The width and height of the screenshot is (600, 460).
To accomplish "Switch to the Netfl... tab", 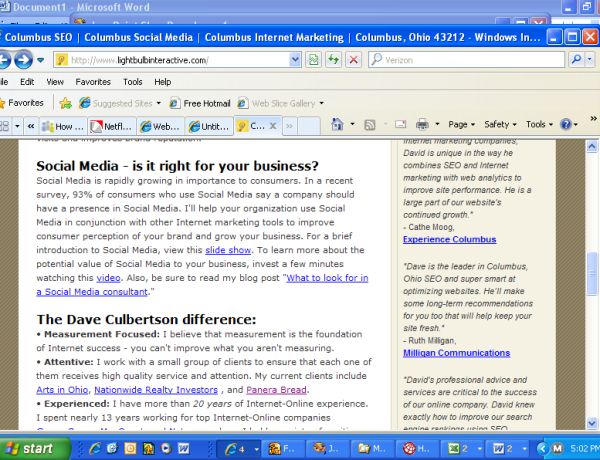I will (112, 126).
